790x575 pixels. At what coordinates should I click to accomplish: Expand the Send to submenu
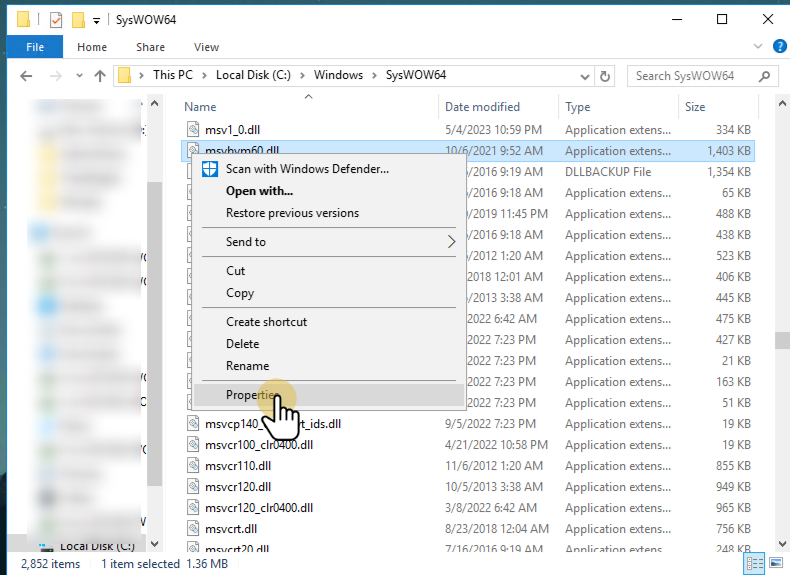329,242
